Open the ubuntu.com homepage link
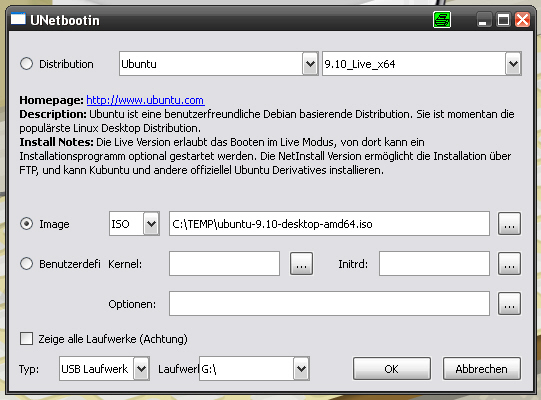 [x=145, y=100]
